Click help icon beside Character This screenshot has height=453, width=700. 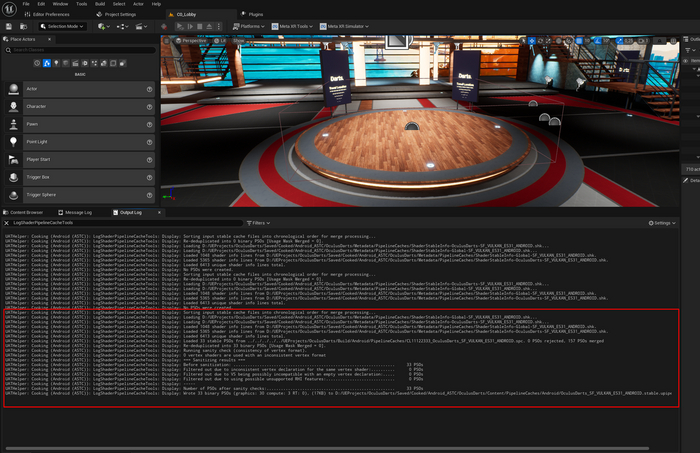150,107
